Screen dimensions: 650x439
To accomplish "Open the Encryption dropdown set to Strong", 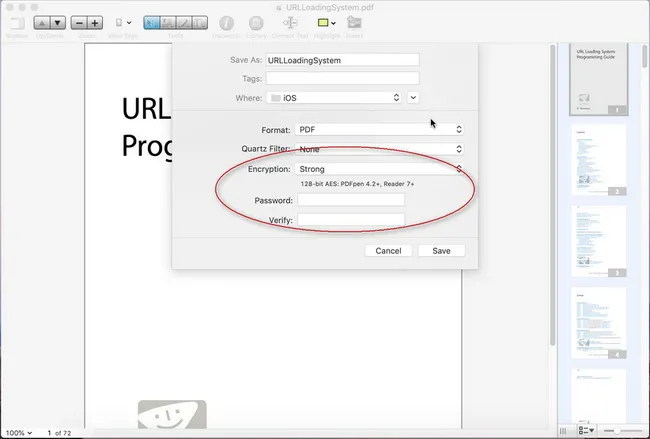I will (379, 169).
